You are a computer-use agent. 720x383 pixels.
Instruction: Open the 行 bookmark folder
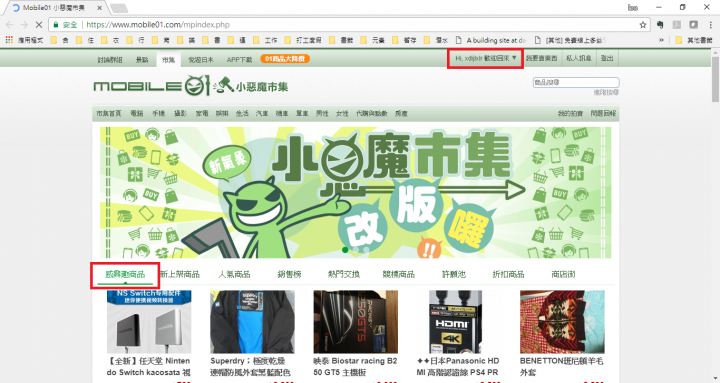[135, 40]
